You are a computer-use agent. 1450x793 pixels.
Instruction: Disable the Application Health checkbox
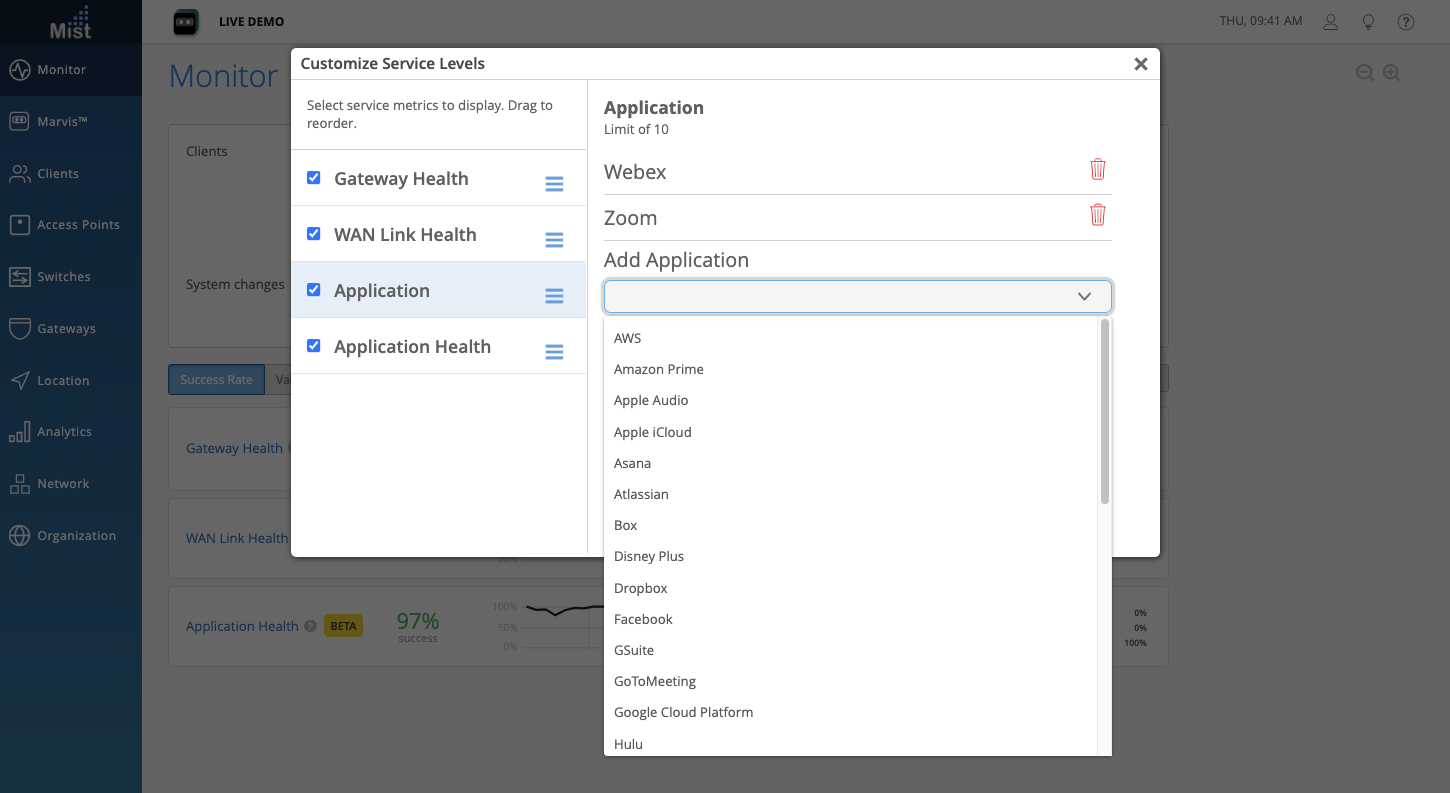[x=314, y=346]
